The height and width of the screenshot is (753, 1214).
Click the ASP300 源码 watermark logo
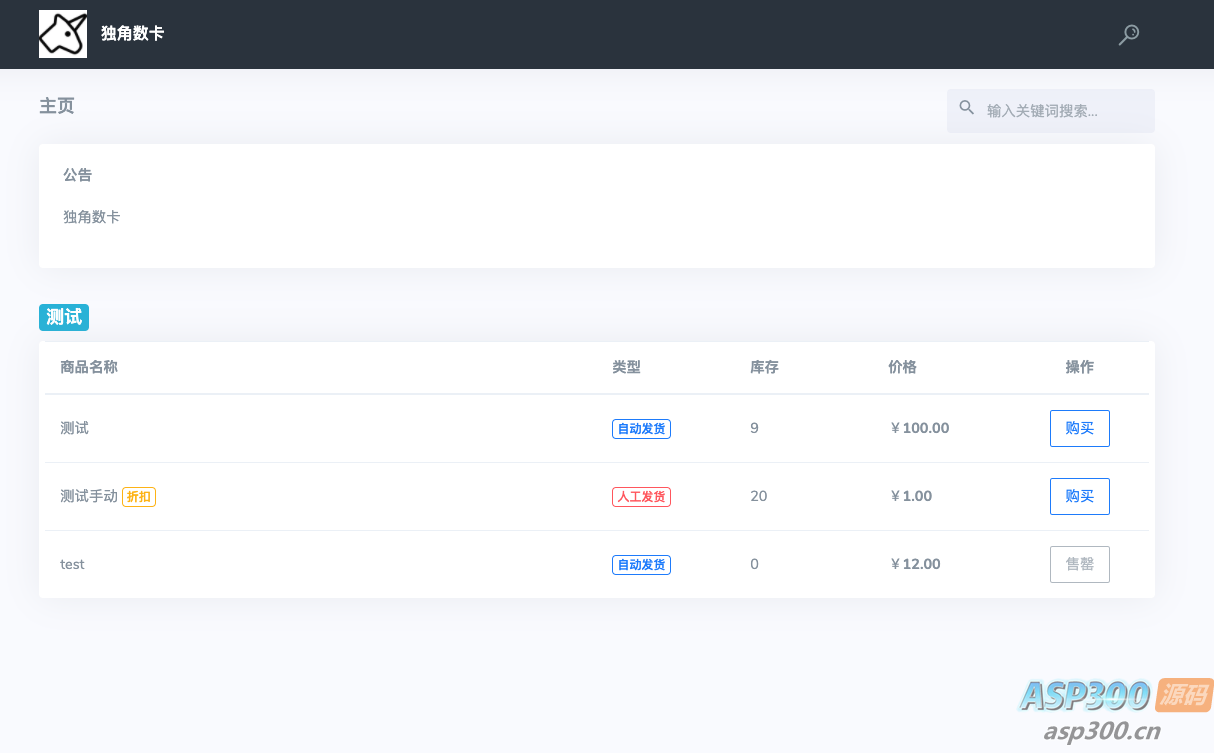click(x=1115, y=708)
